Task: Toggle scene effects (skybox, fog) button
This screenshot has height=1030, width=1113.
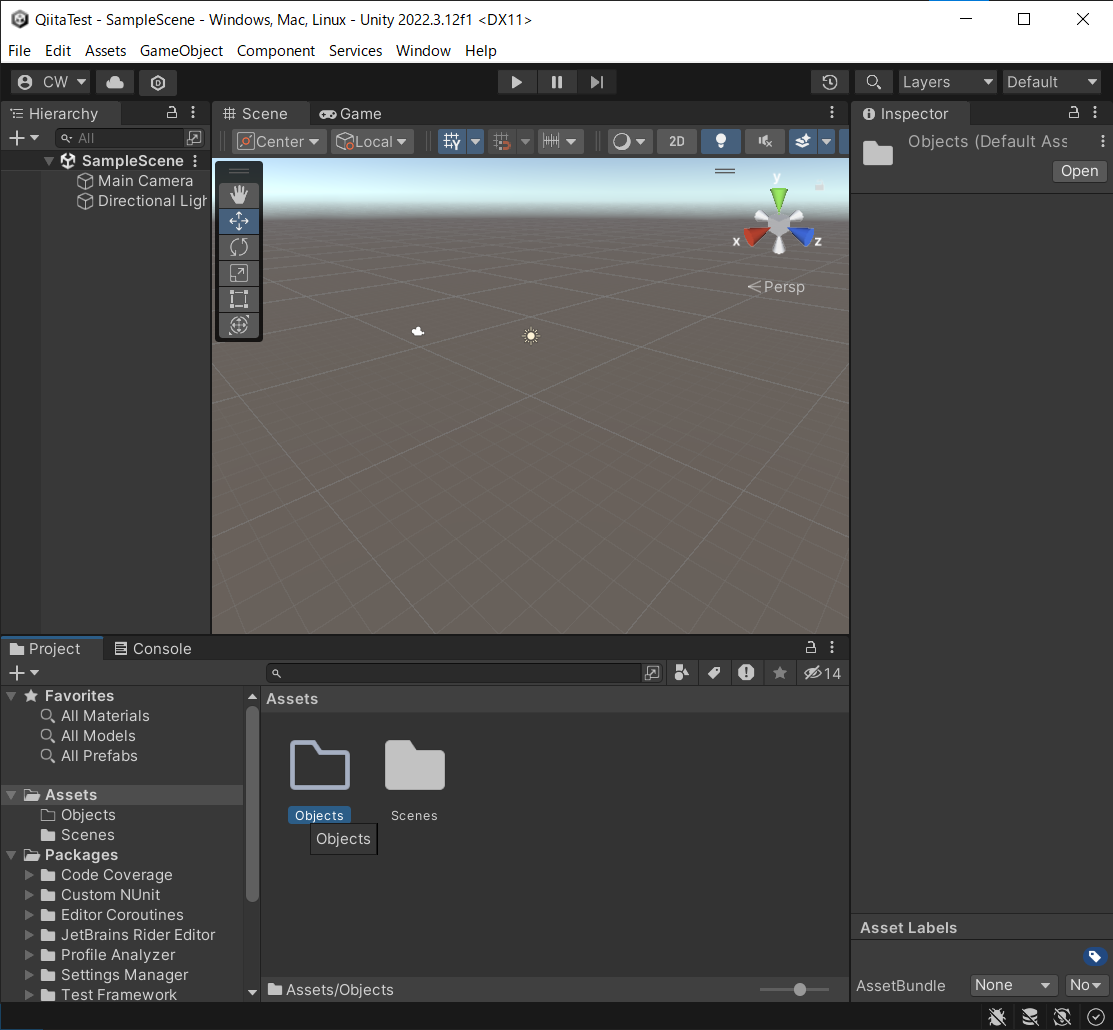Action: [x=803, y=141]
